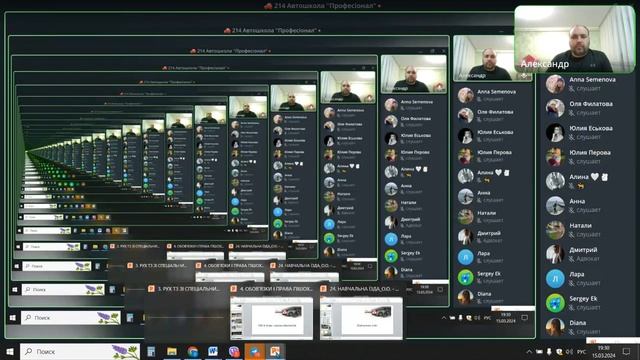Viewport: 640px width, 360px height.
Task: Select the name Натали in outermost list
Action: coord(580,225)
